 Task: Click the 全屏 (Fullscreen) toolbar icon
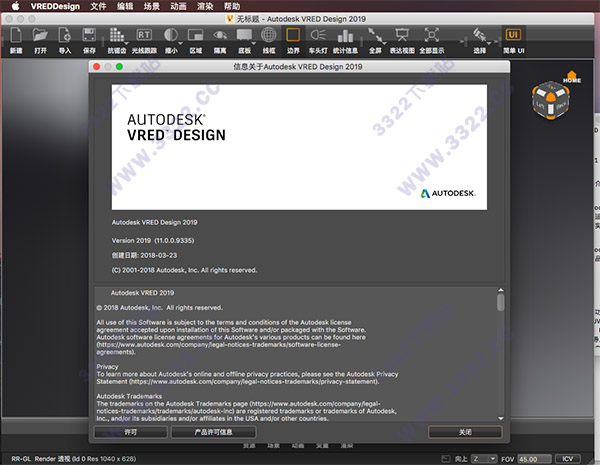point(375,36)
